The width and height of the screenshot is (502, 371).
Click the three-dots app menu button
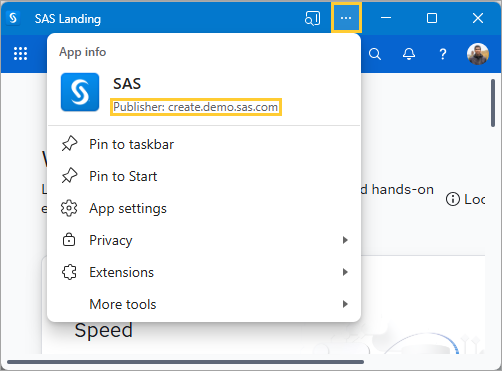click(346, 18)
